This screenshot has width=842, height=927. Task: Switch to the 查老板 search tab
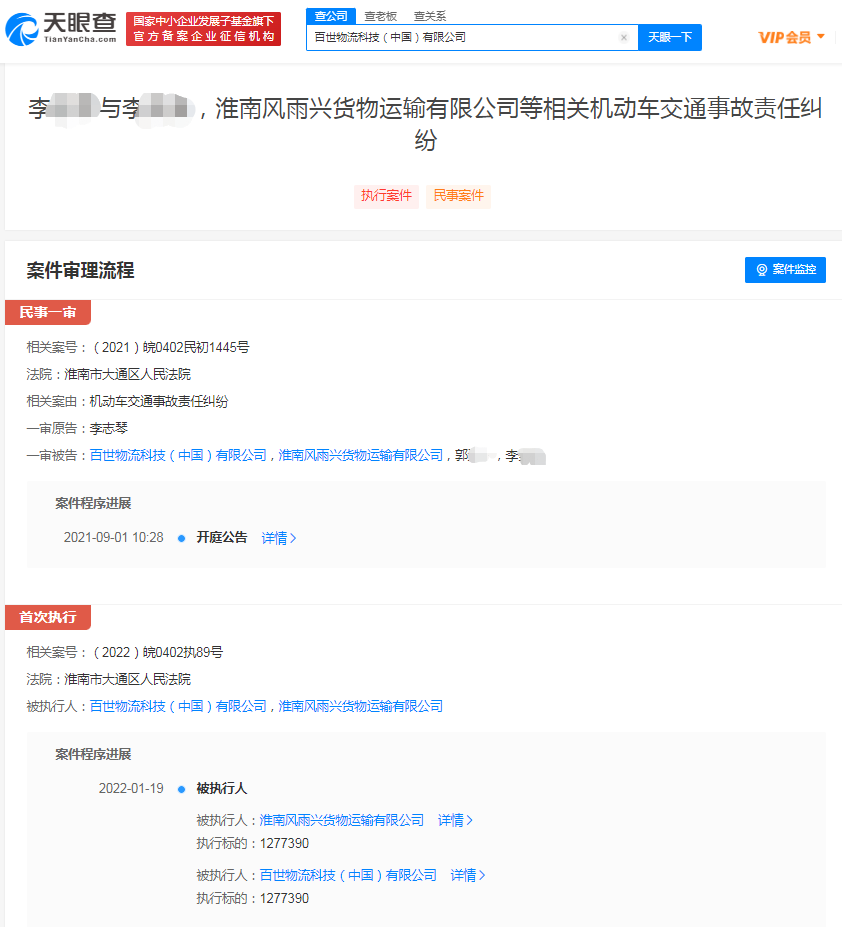tap(380, 16)
